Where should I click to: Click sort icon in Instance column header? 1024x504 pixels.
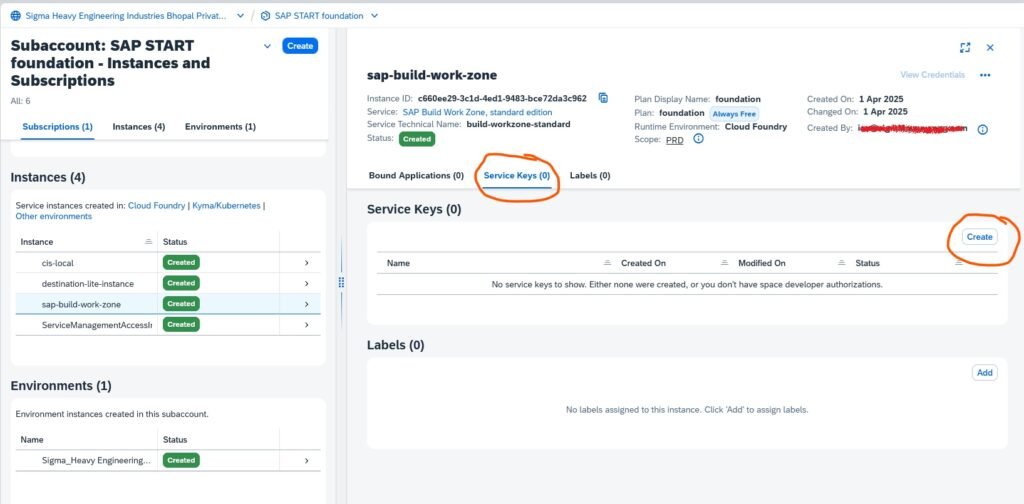click(x=148, y=242)
